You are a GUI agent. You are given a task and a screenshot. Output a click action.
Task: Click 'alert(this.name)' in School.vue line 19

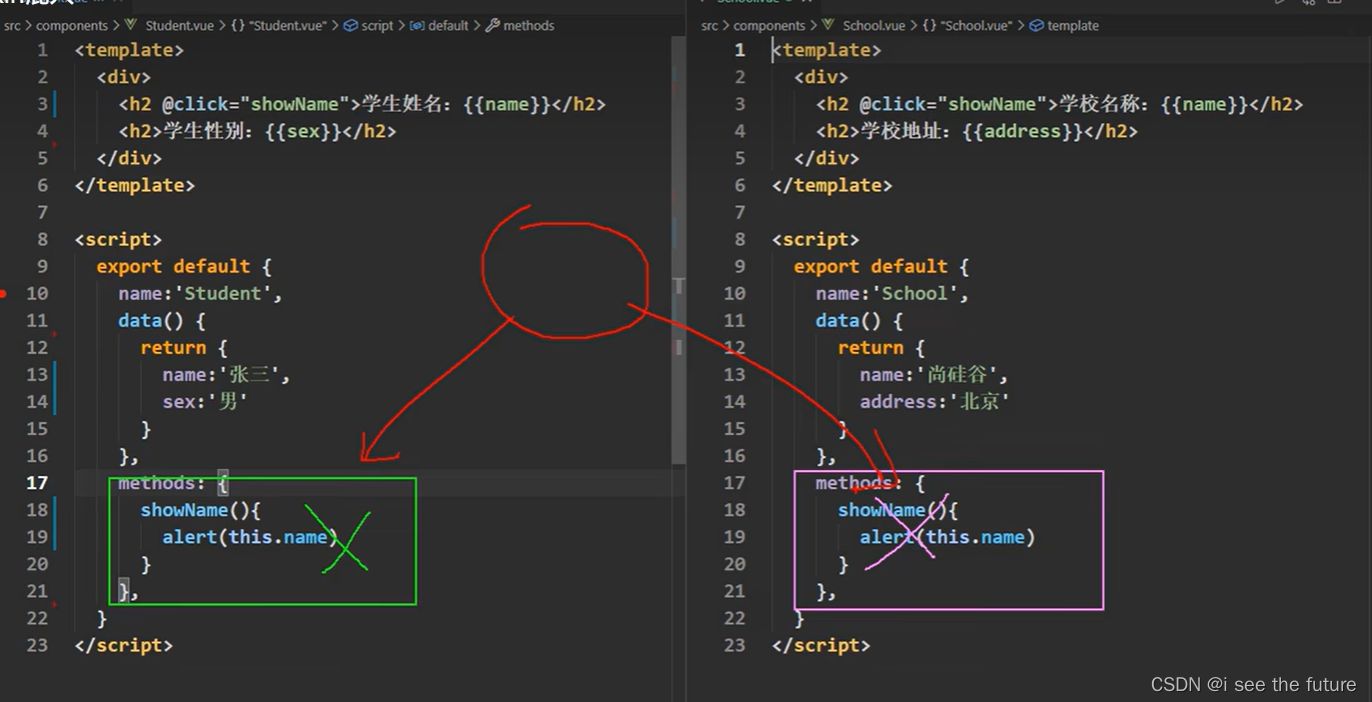[x=948, y=537]
